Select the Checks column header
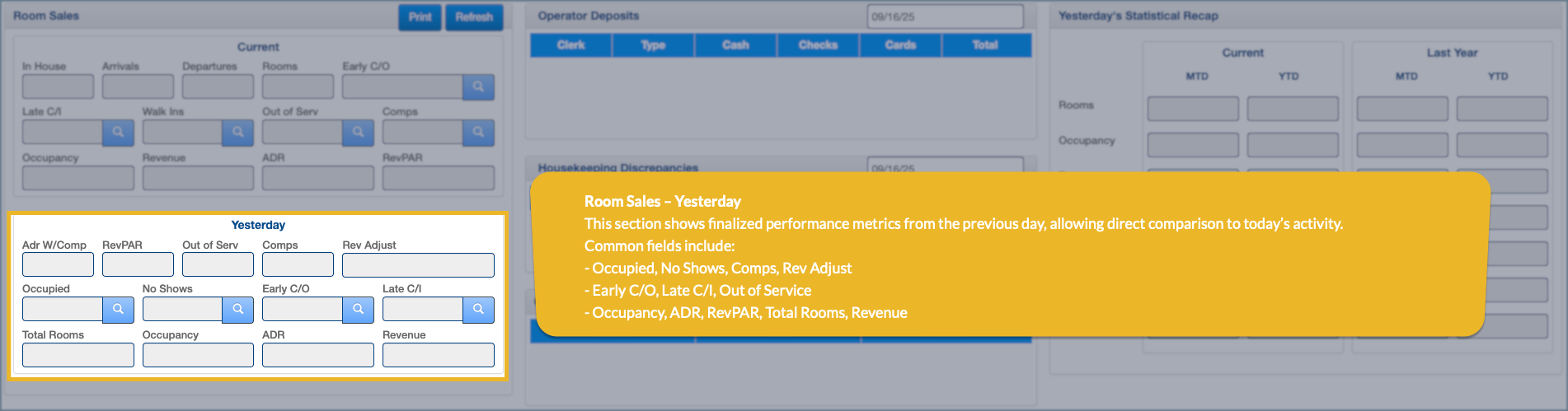1568x411 pixels. [x=818, y=45]
